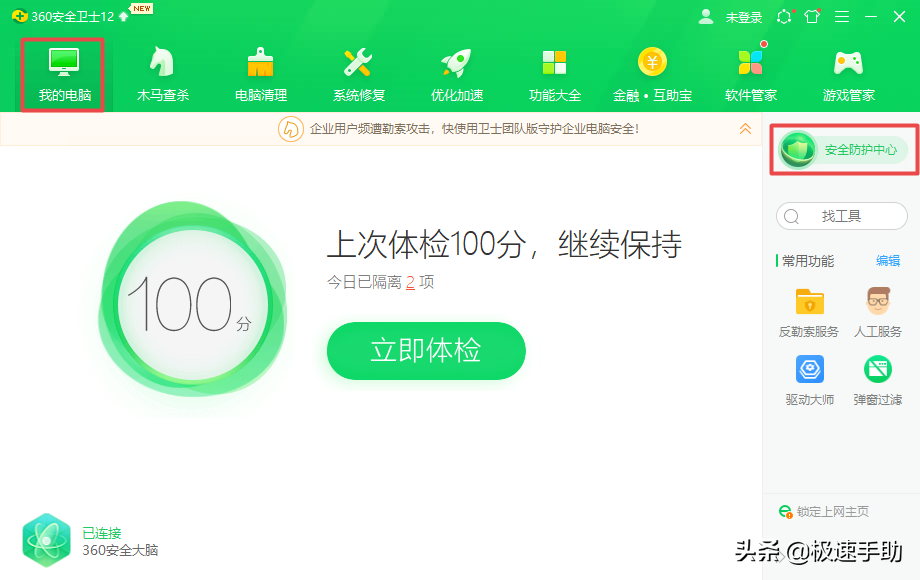The image size is (920, 580).
Task: Open the 360安全大脑 hexagon icon
Action: 46,540
